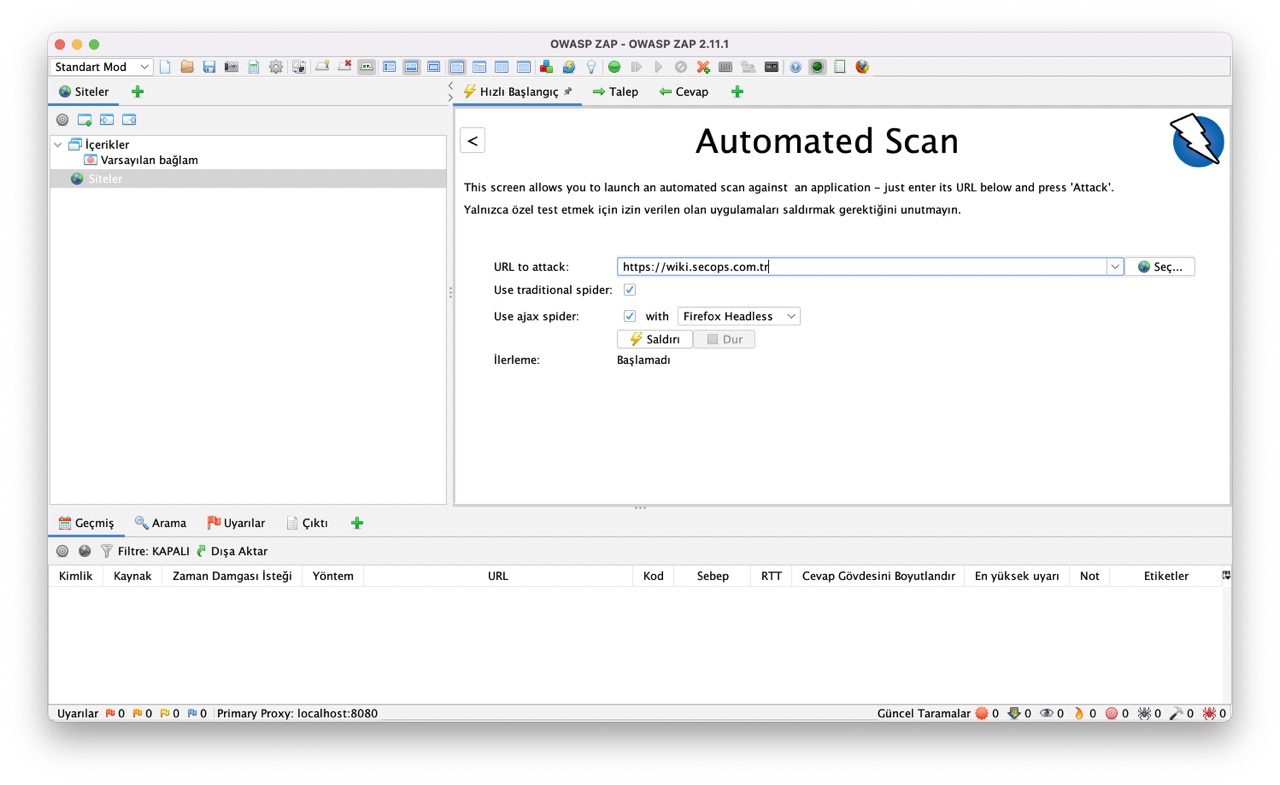Click the New Session page icon
Viewport: 1280px width, 785px height.
click(x=164, y=67)
